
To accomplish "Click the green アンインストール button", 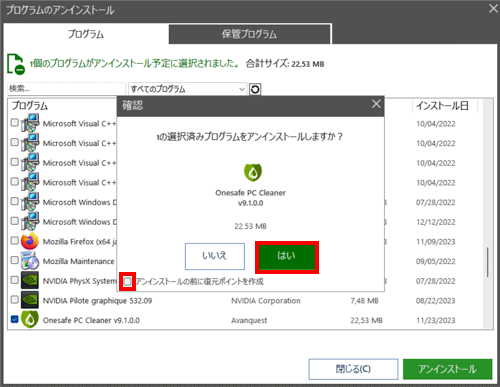I will coord(447,369).
